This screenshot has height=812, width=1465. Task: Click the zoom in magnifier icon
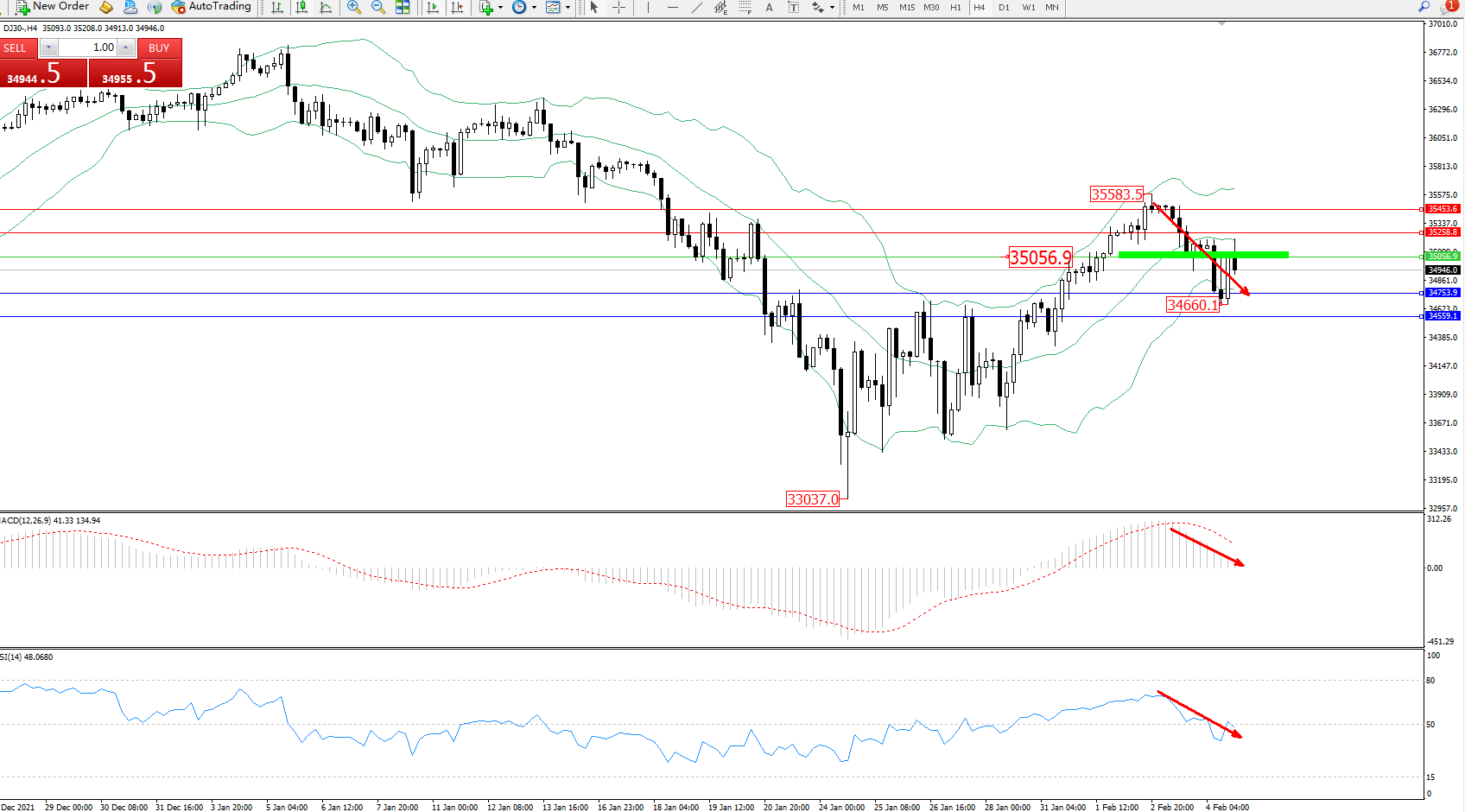[353, 7]
